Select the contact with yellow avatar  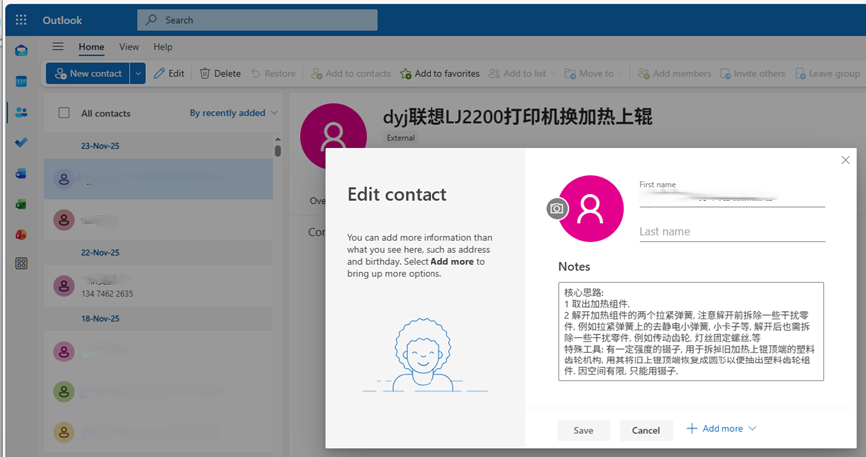point(159,432)
